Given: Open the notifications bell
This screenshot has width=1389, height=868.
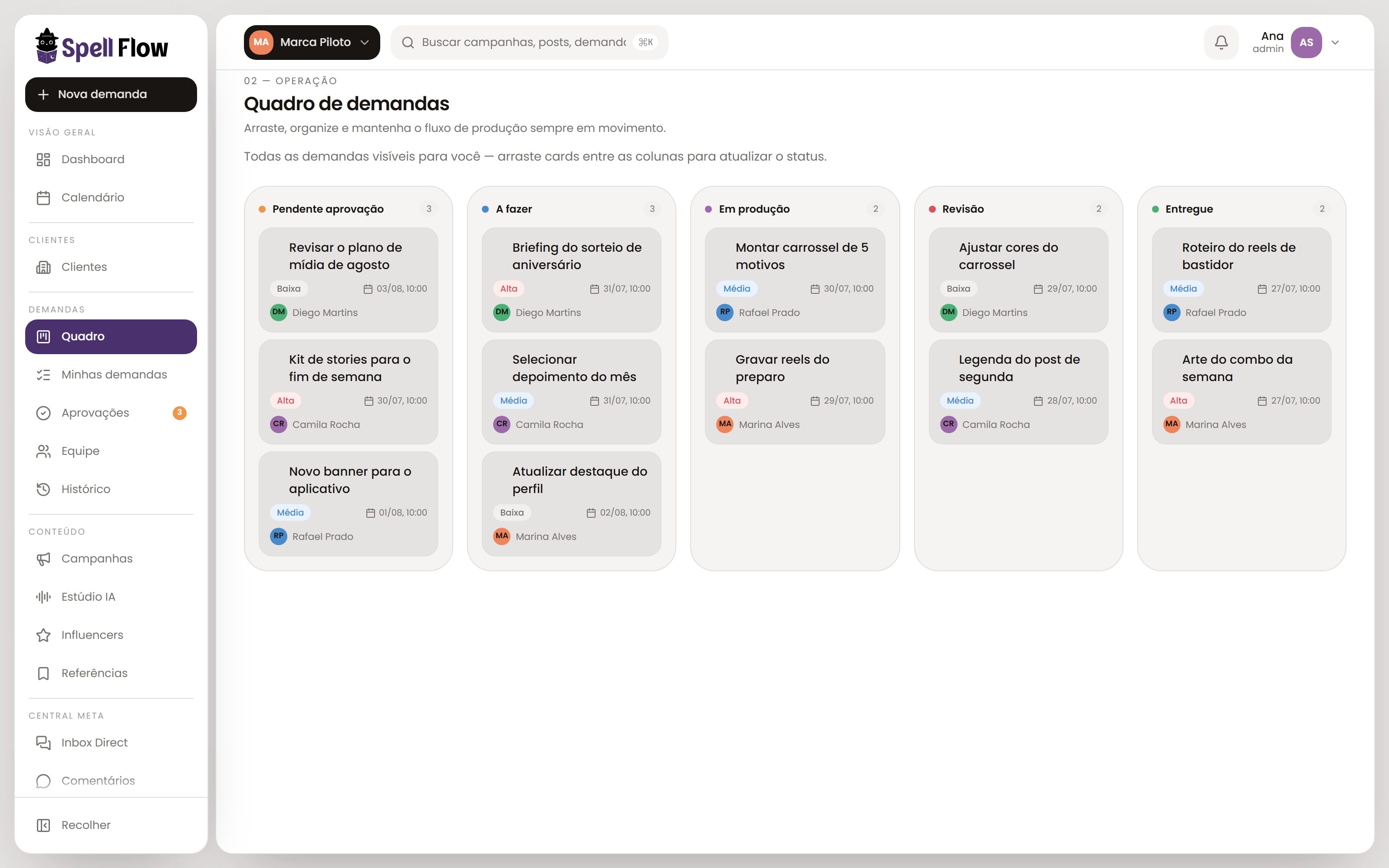Looking at the screenshot, I should click(1221, 43).
